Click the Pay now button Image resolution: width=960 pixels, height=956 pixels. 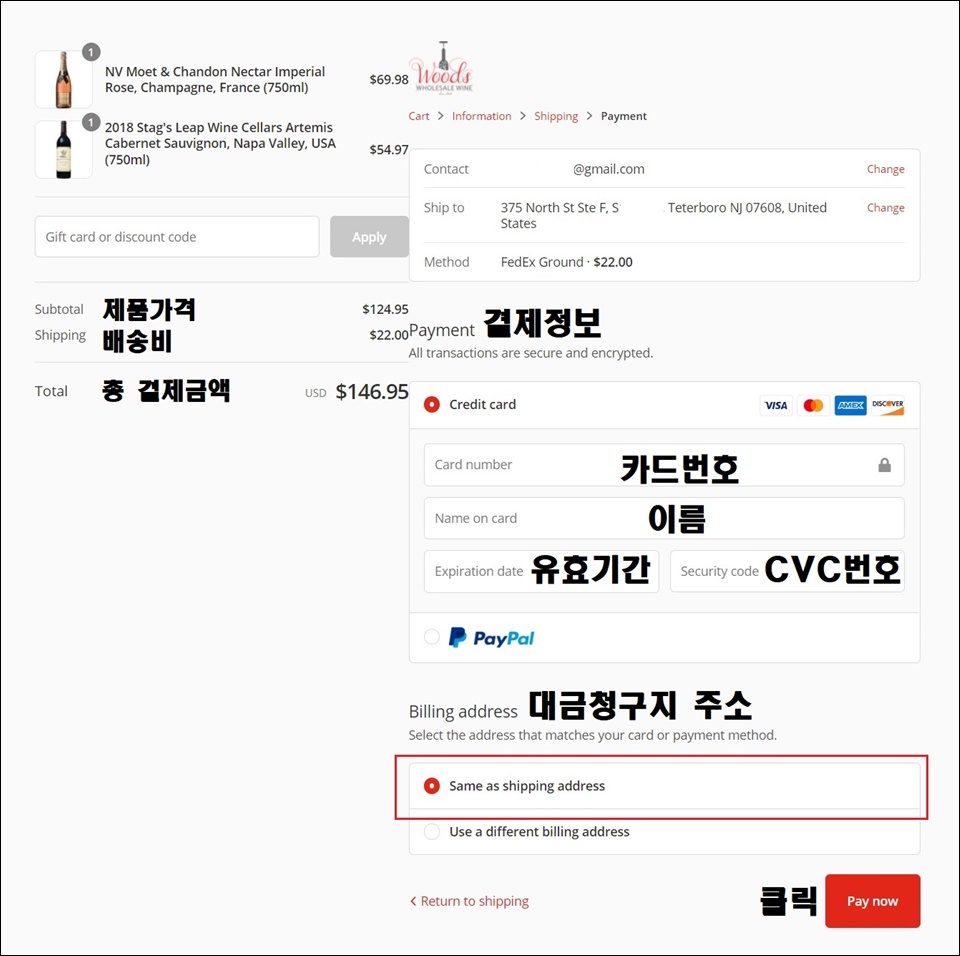point(872,901)
